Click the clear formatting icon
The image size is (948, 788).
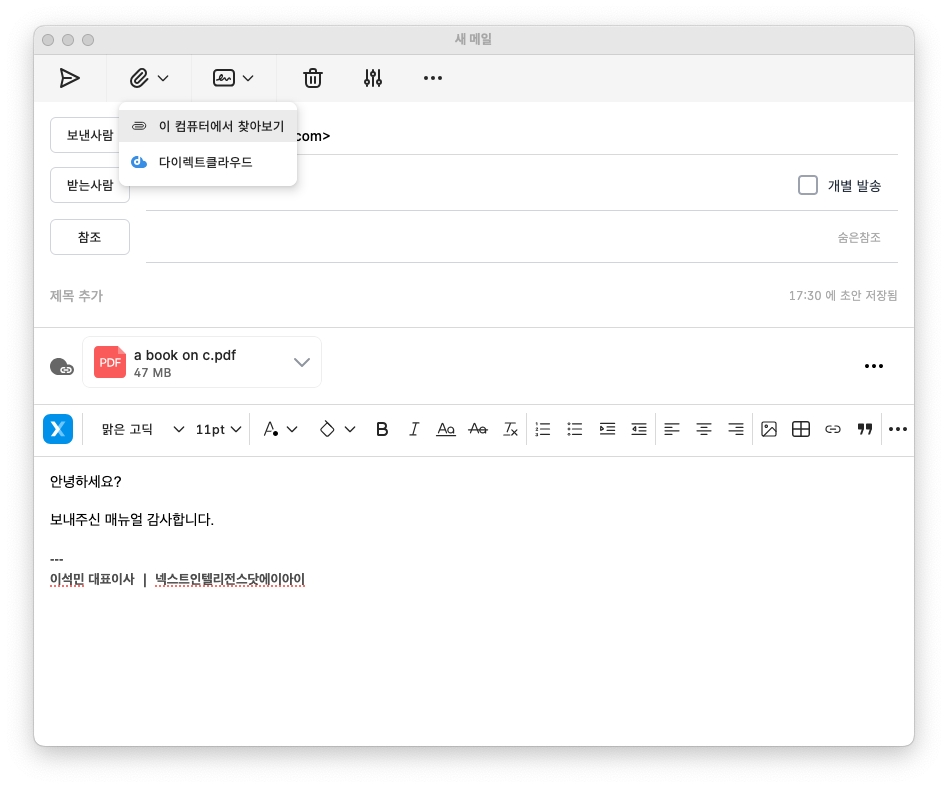click(x=510, y=429)
